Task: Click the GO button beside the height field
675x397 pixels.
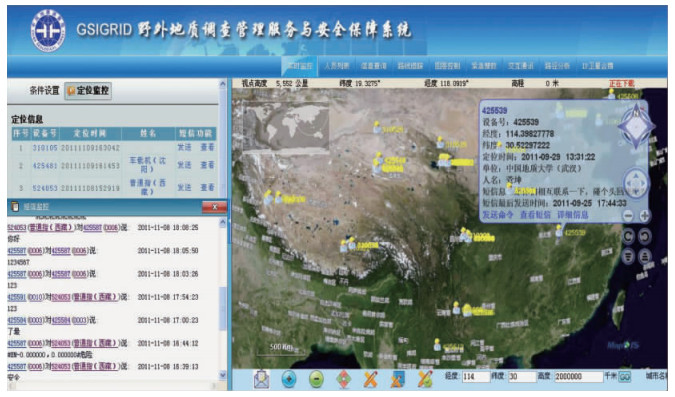Action: coord(624,377)
